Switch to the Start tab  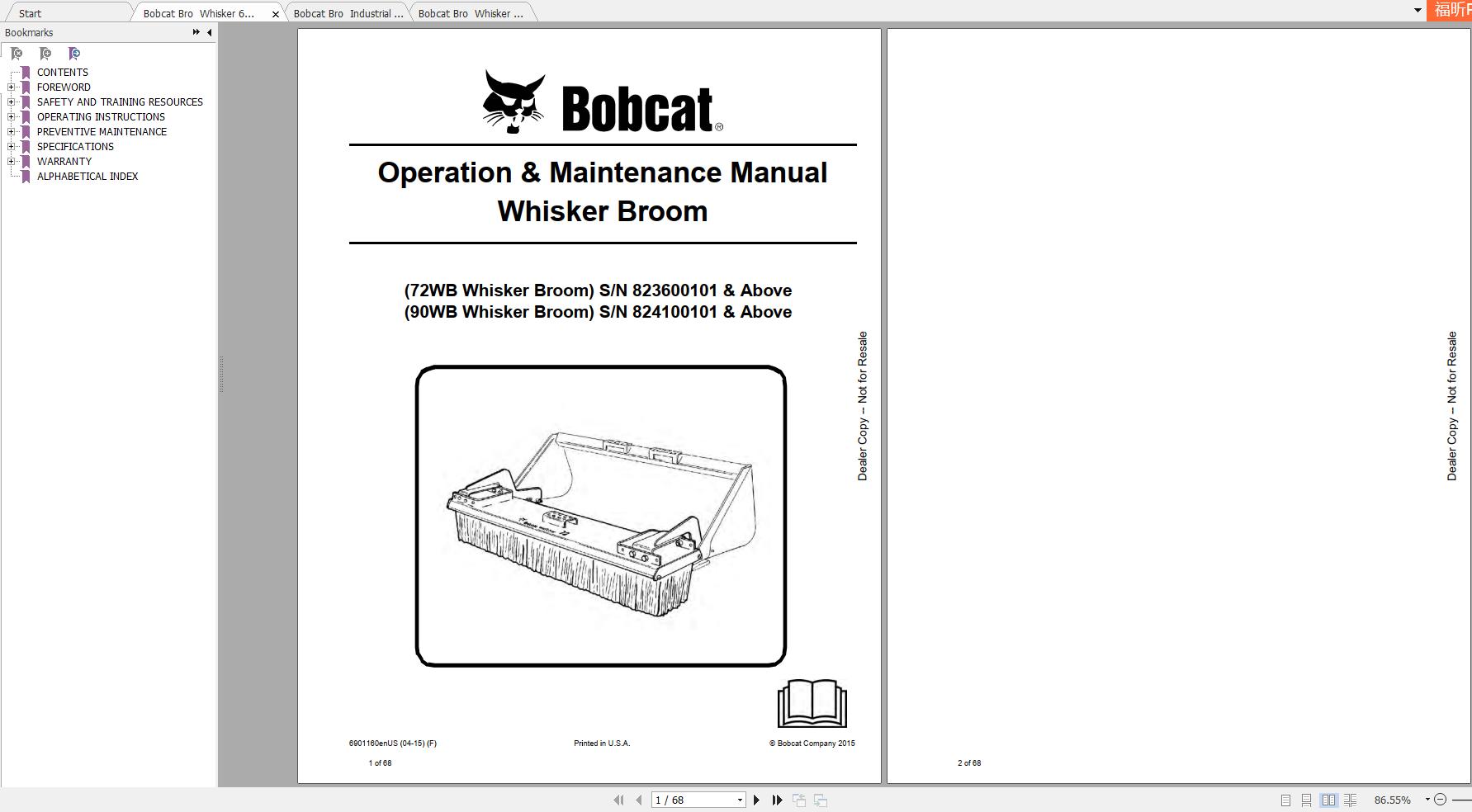point(29,13)
